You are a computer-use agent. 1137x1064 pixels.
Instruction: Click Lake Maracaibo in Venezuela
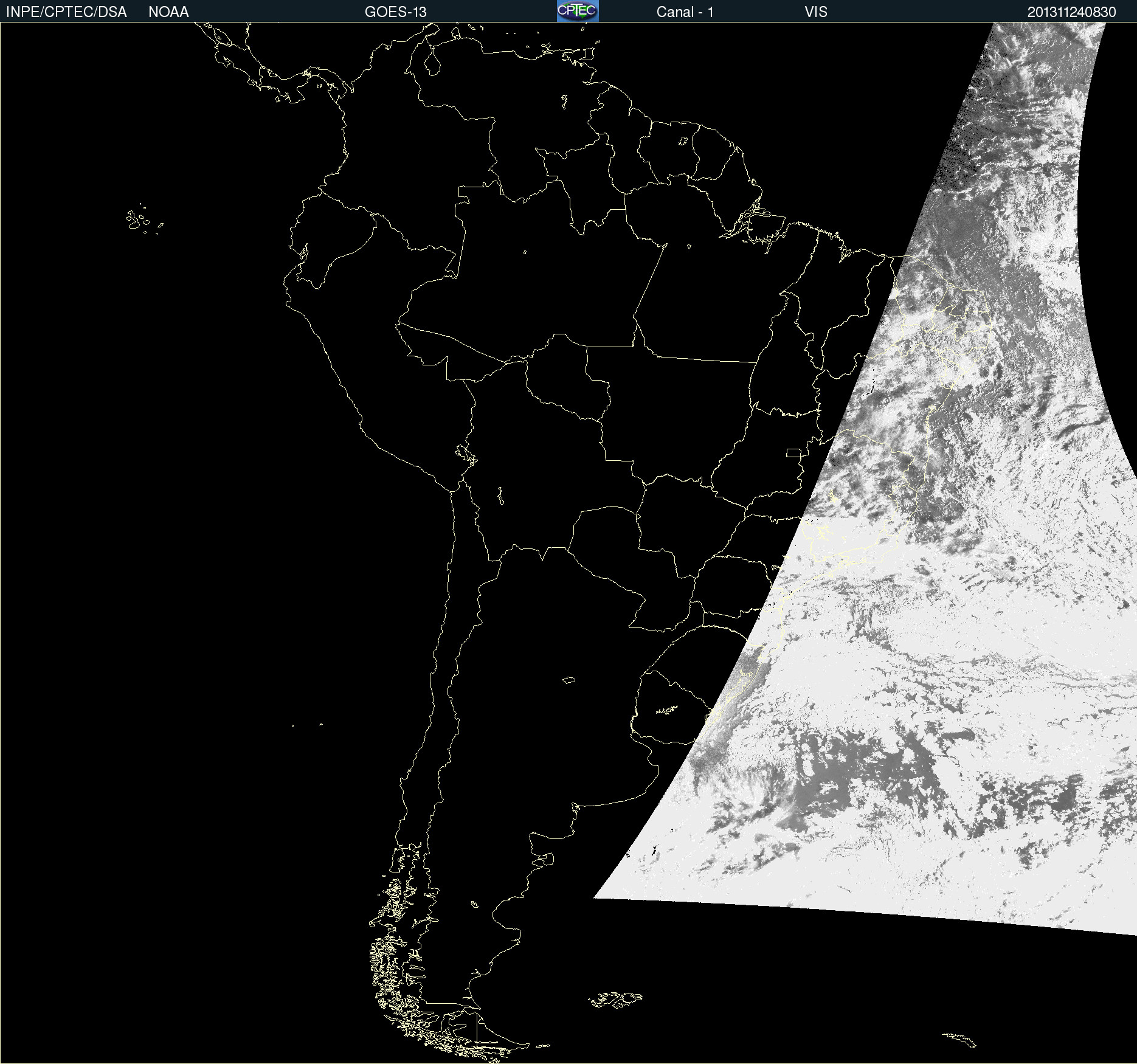[x=432, y=62]
